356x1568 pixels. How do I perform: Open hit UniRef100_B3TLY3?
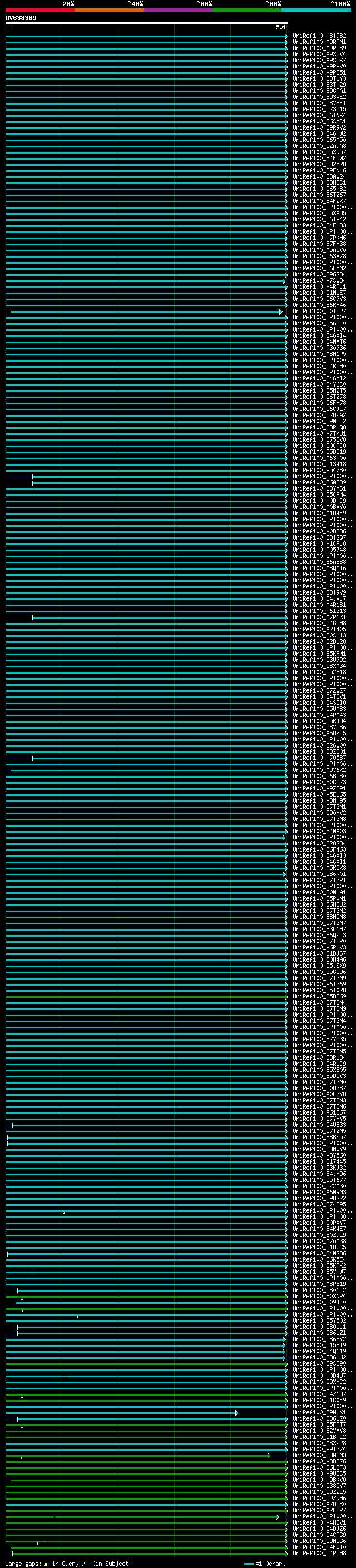(x=319, y=78)
